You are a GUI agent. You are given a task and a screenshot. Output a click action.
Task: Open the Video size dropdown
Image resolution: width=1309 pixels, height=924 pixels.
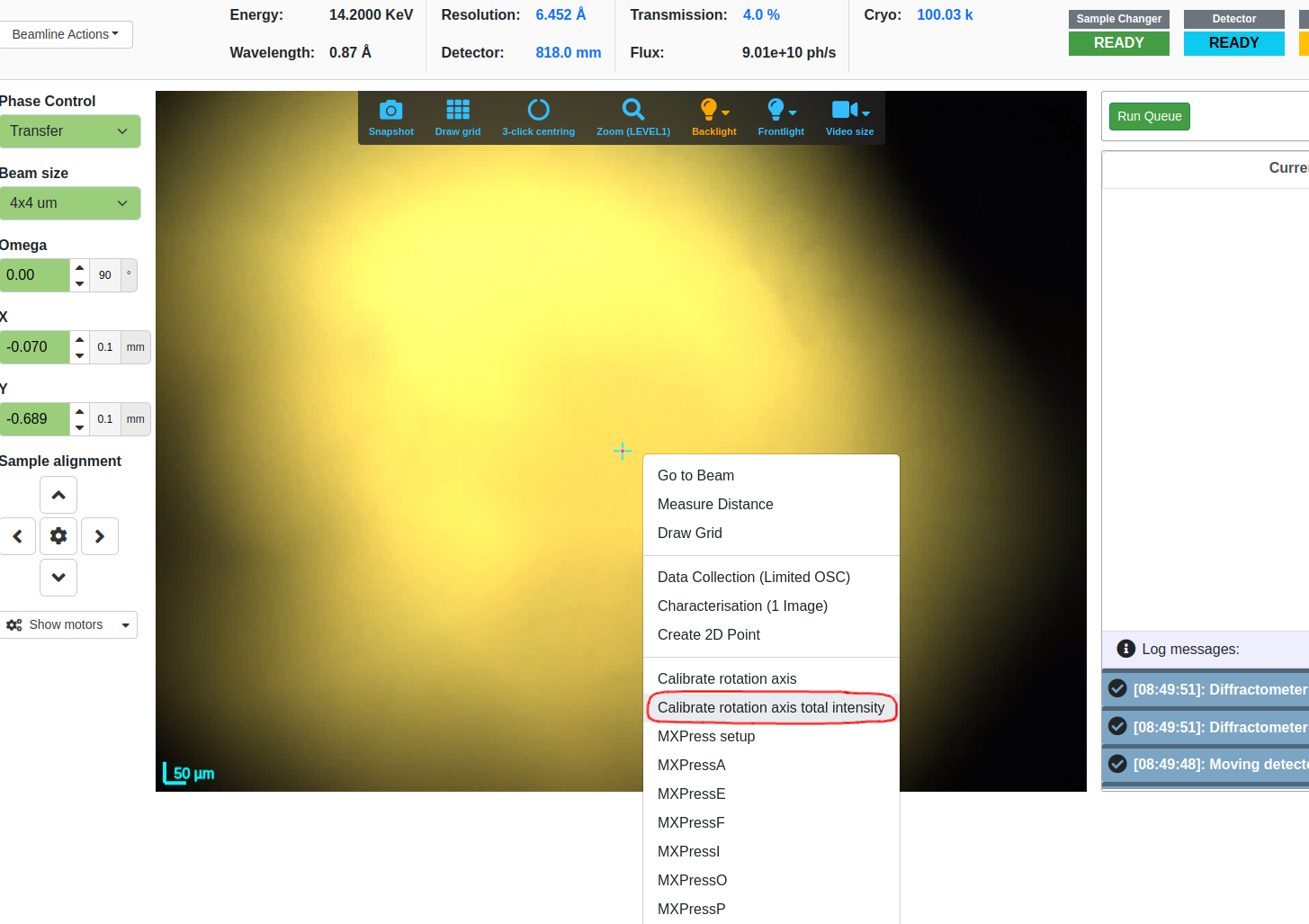849,111
